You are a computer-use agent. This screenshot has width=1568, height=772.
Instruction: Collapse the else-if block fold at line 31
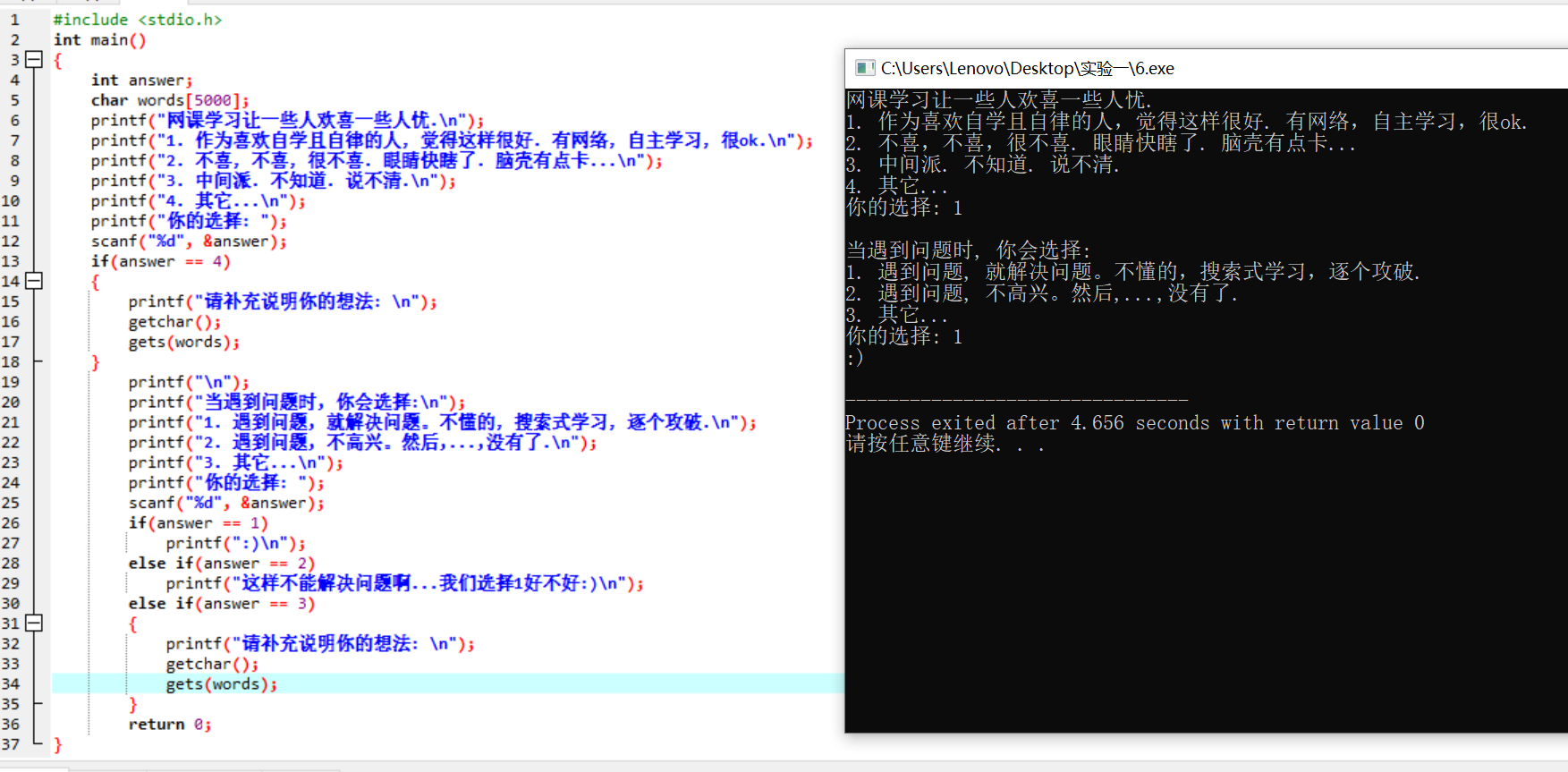pyautogui.click(x=34, y=623)
